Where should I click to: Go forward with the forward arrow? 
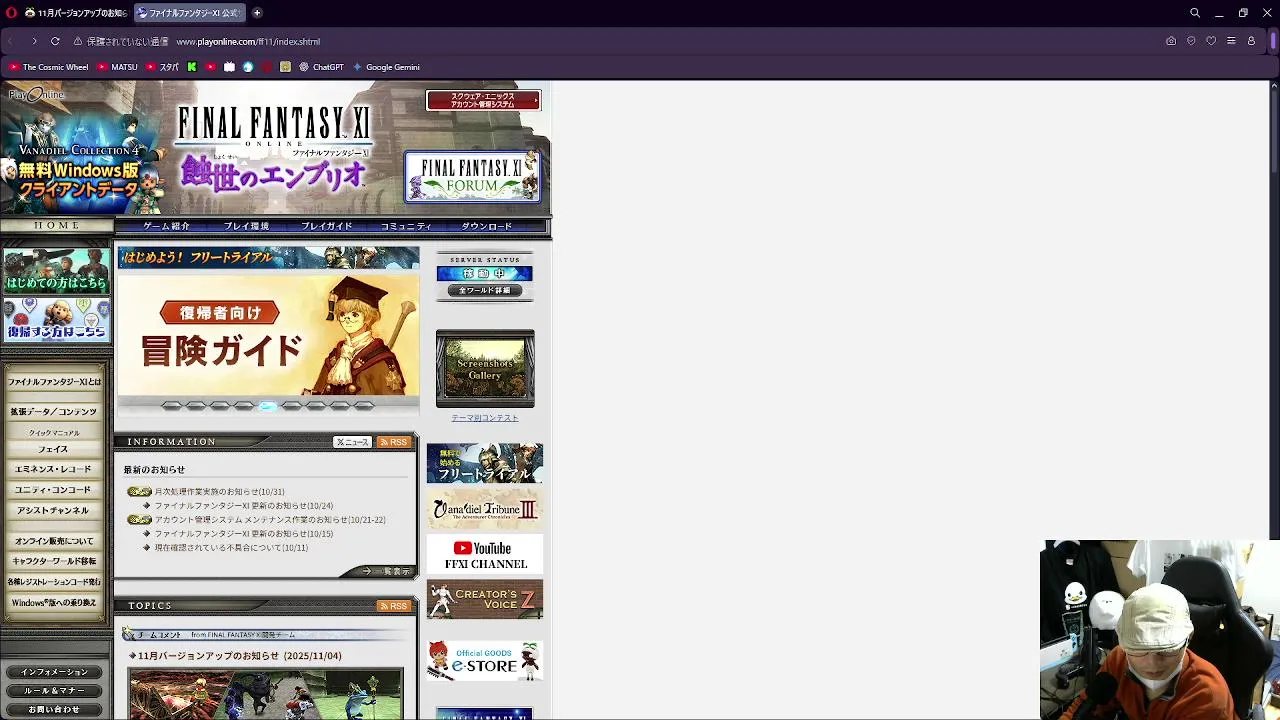[34, 41]
